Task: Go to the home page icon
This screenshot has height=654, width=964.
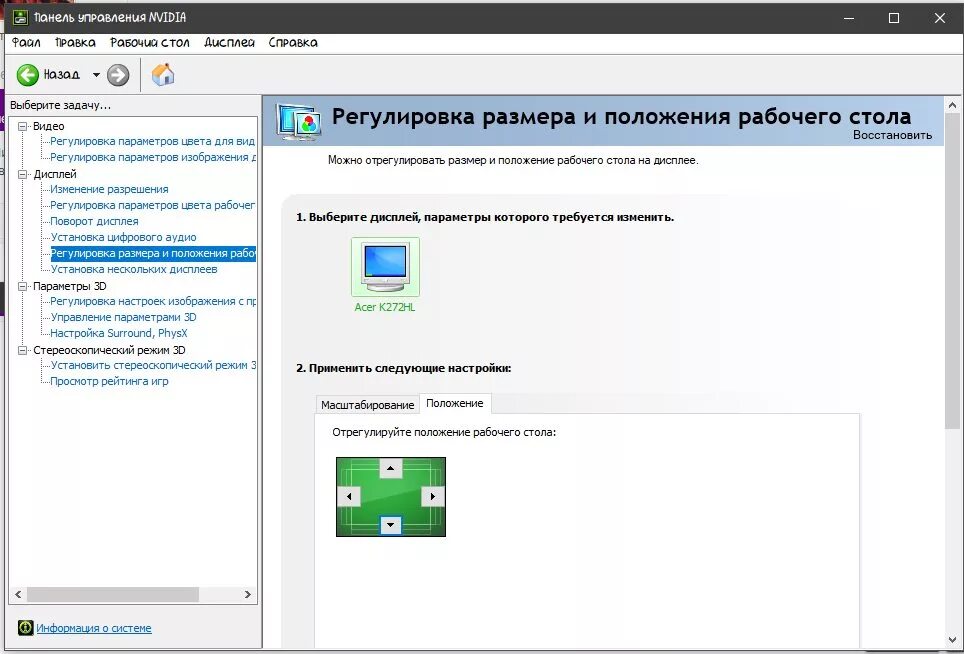Action: pyautogui.click(x=163, y=74)
